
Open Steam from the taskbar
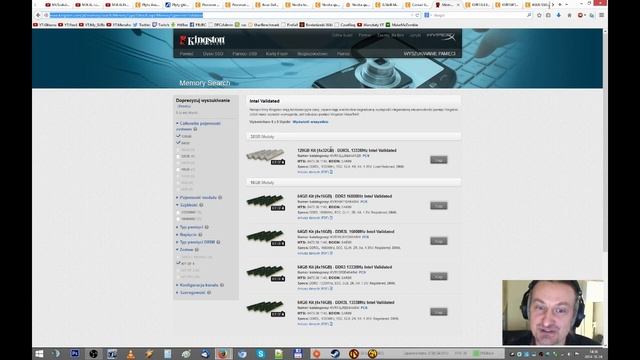335,354
